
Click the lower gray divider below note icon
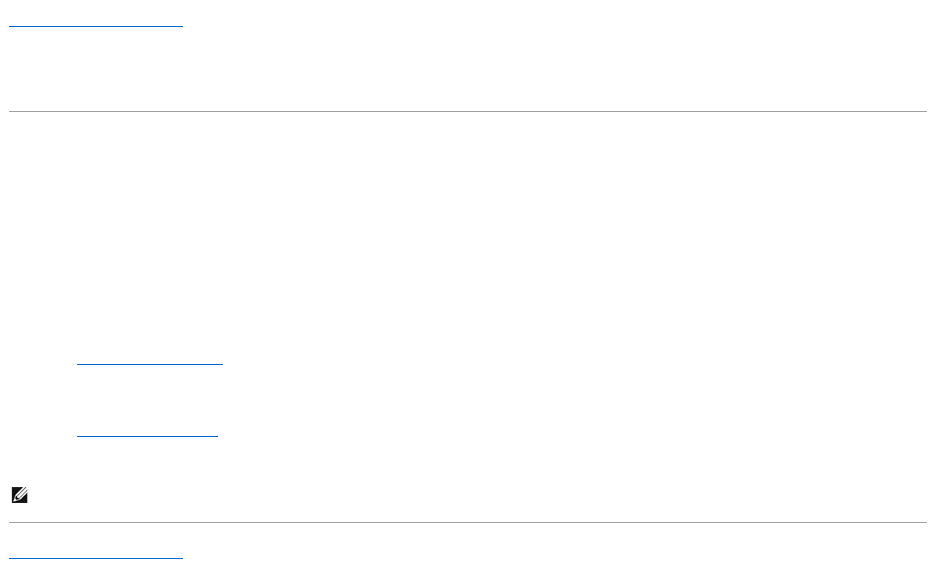coord(467,522)
